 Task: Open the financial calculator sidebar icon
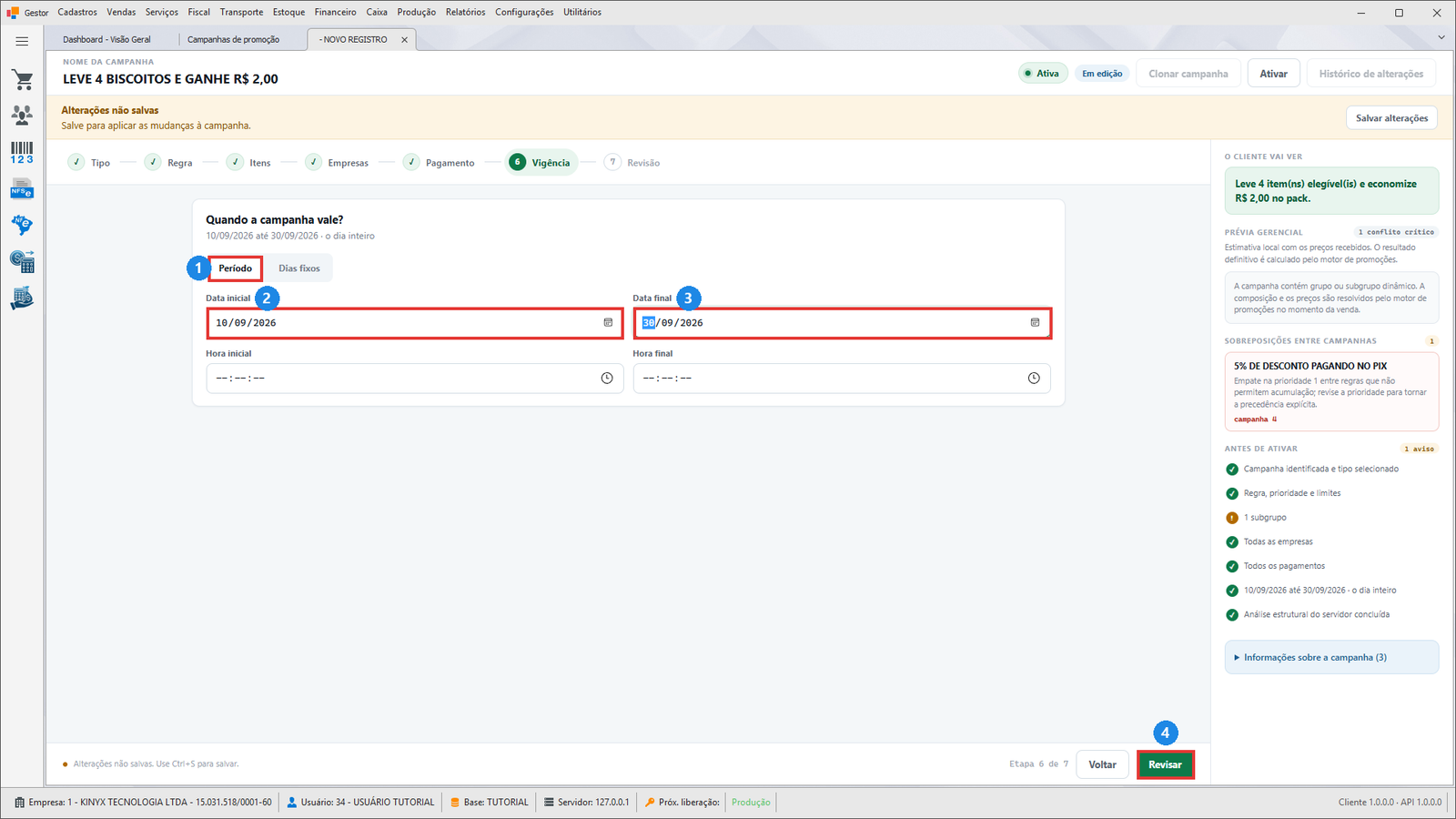click(x=22, y=262)
